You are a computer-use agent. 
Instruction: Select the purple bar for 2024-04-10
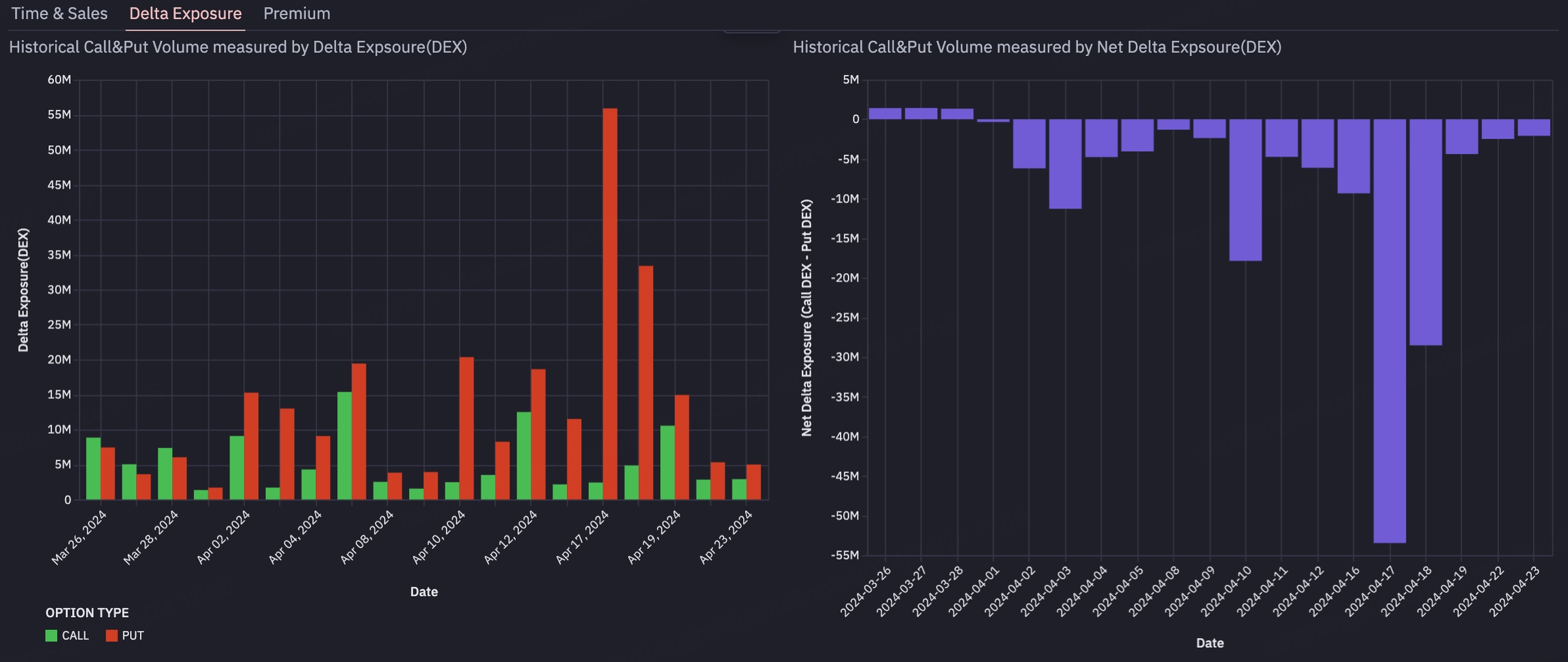[1245, 189]
